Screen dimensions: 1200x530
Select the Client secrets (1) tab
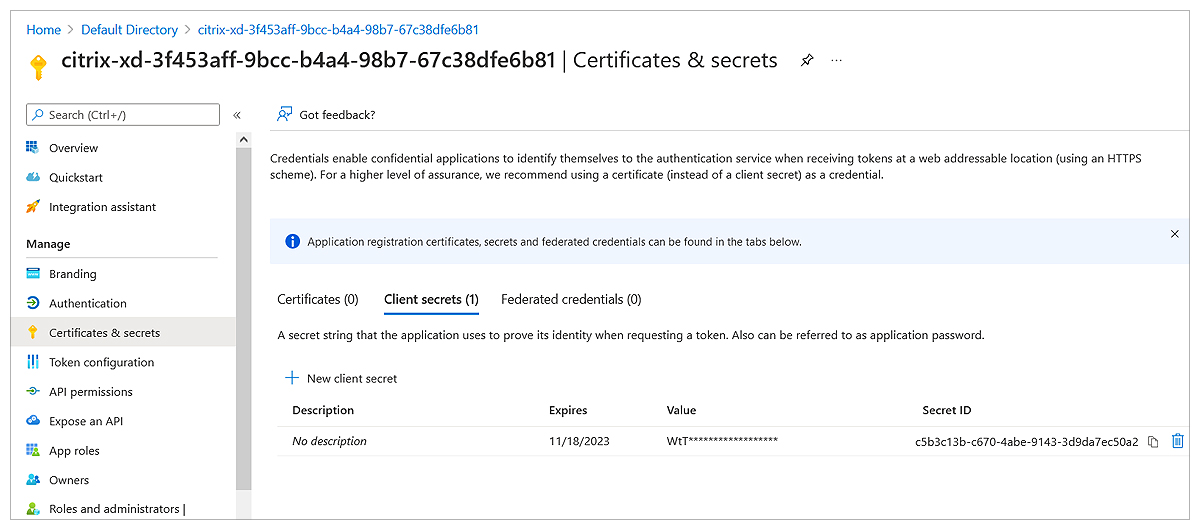pos(431,299)
